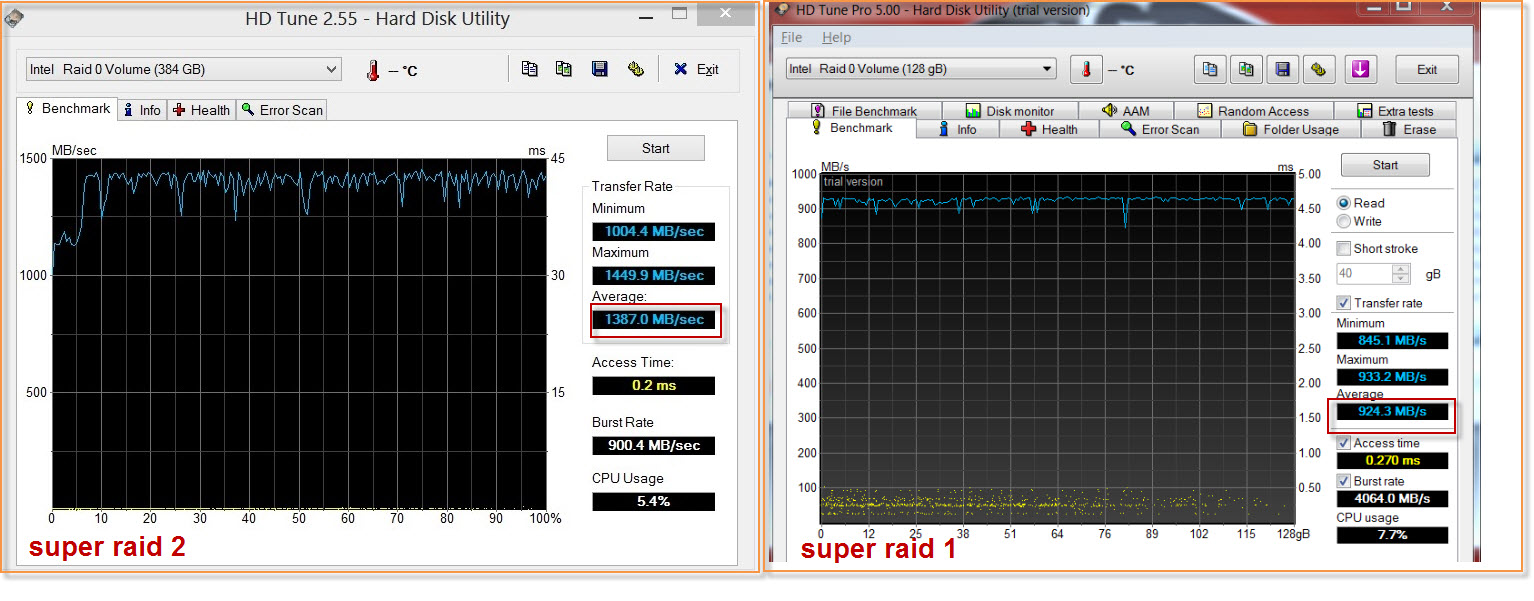Screen dimensions: 1534x601
Task: Click Start button in HD Tune Pro
Action: 1385,165
